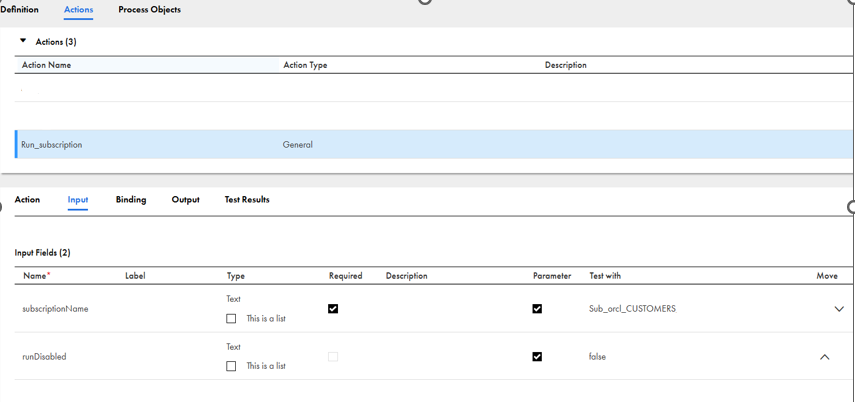Select the Input sub-tab

click(x=78, y=200)
